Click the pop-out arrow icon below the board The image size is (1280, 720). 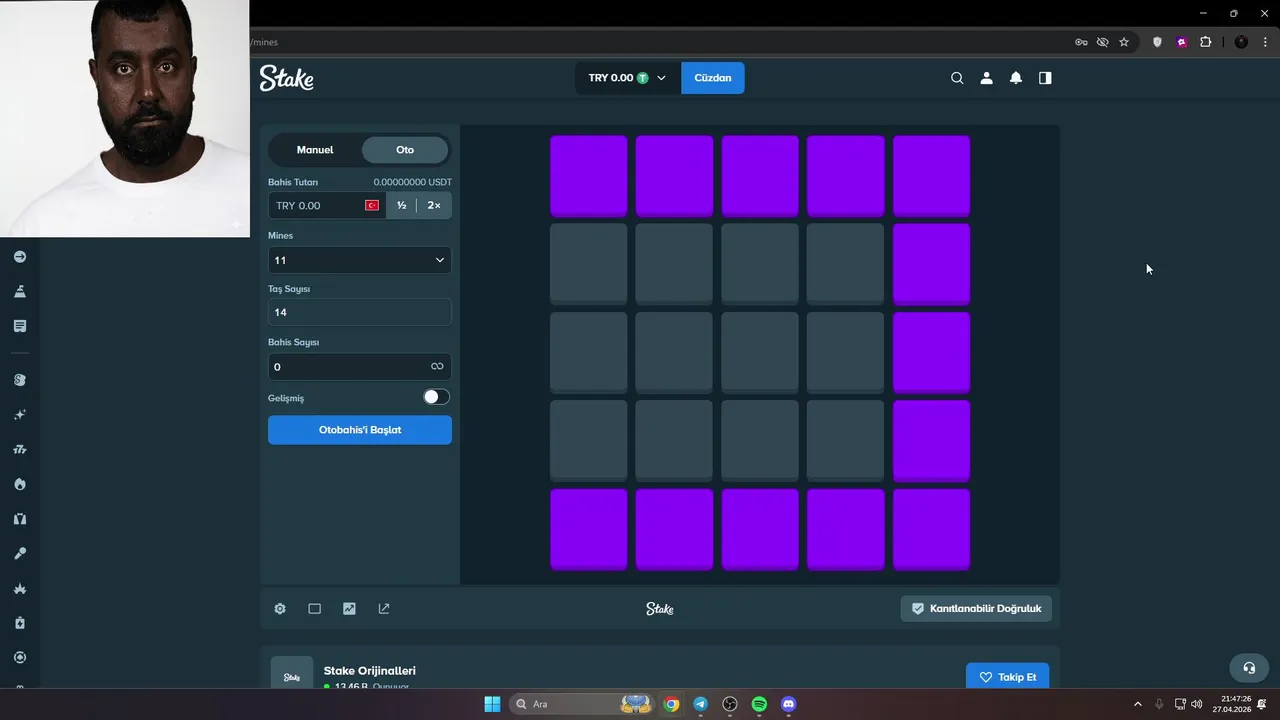click(384, 608)
